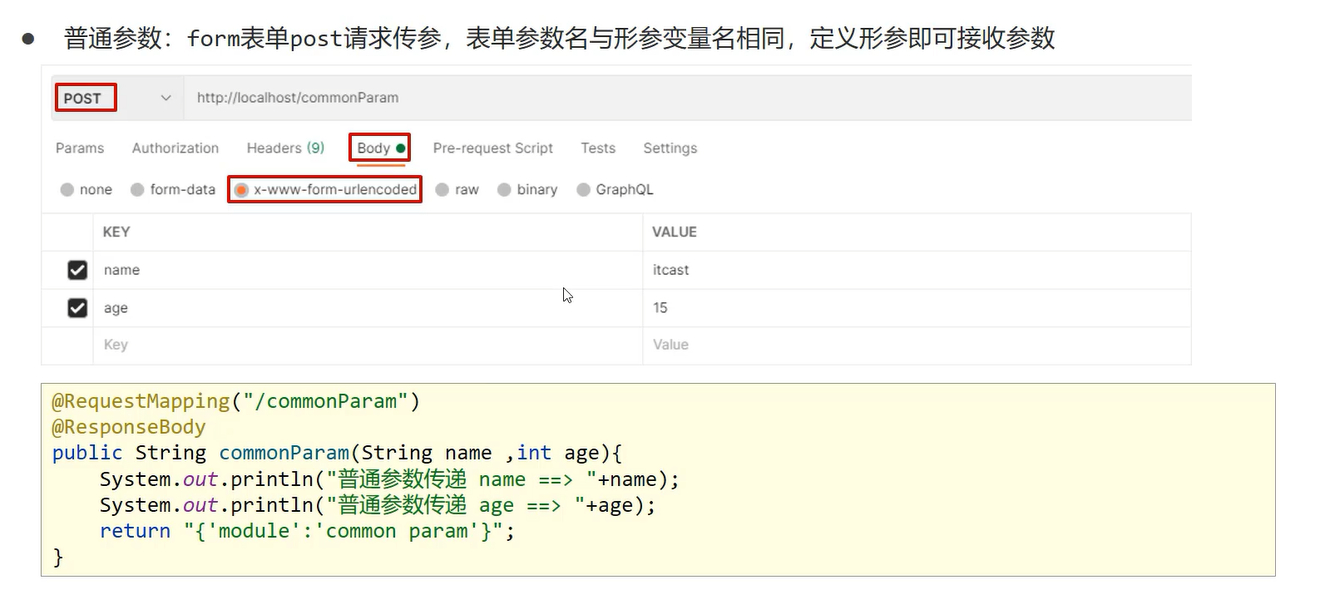Choose the form-data radio option
1331x604 pixels.
click(x=138, y=190)
